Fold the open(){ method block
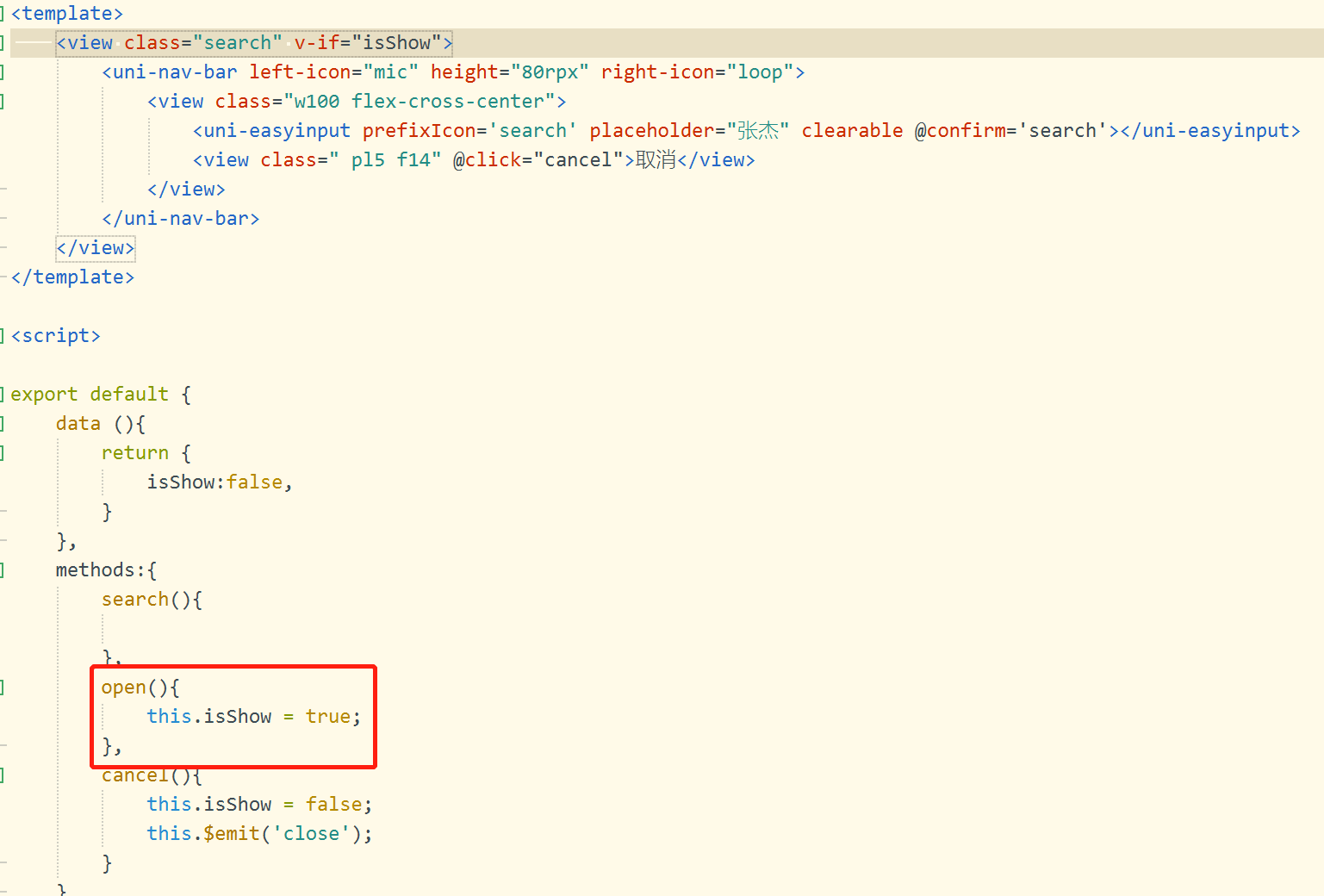 pos(3,688)
